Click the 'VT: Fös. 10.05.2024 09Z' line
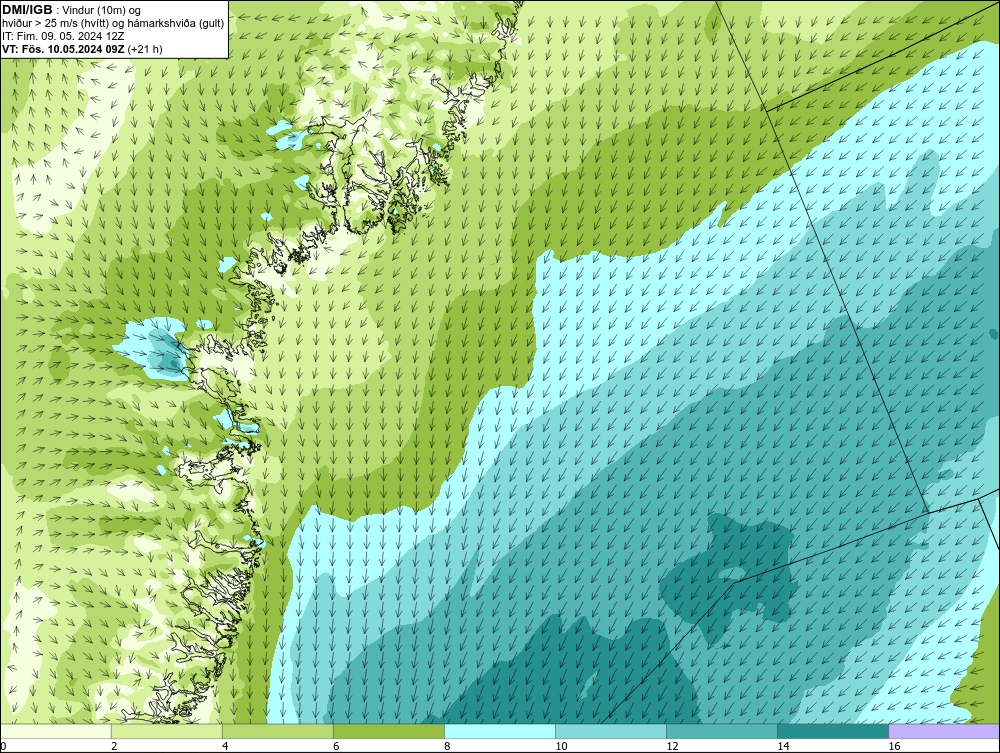 (64, 49)
